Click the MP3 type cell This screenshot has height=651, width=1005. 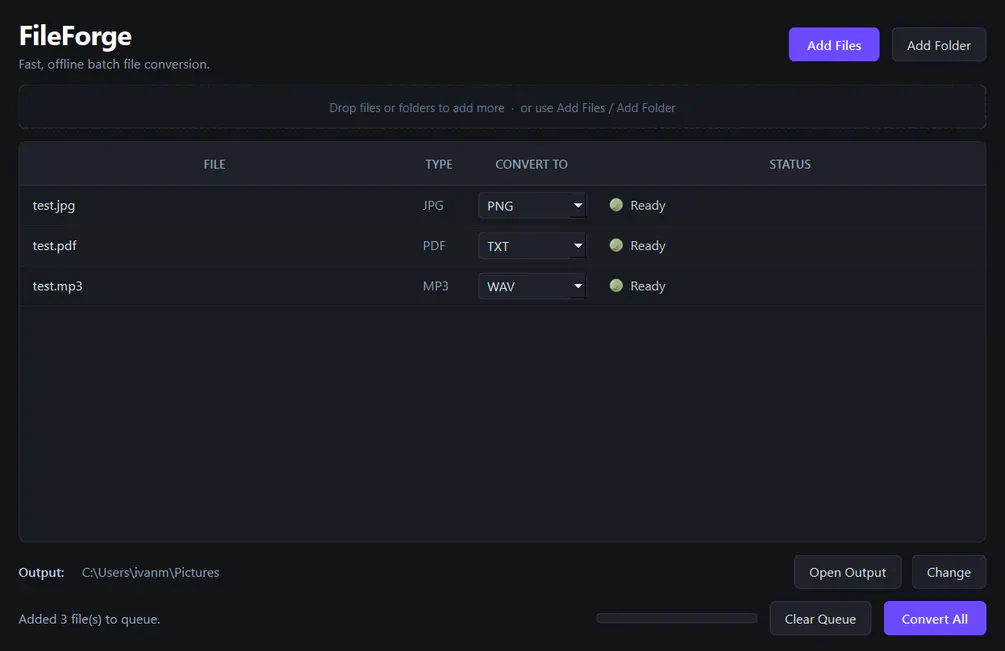(x=435, y=286)
